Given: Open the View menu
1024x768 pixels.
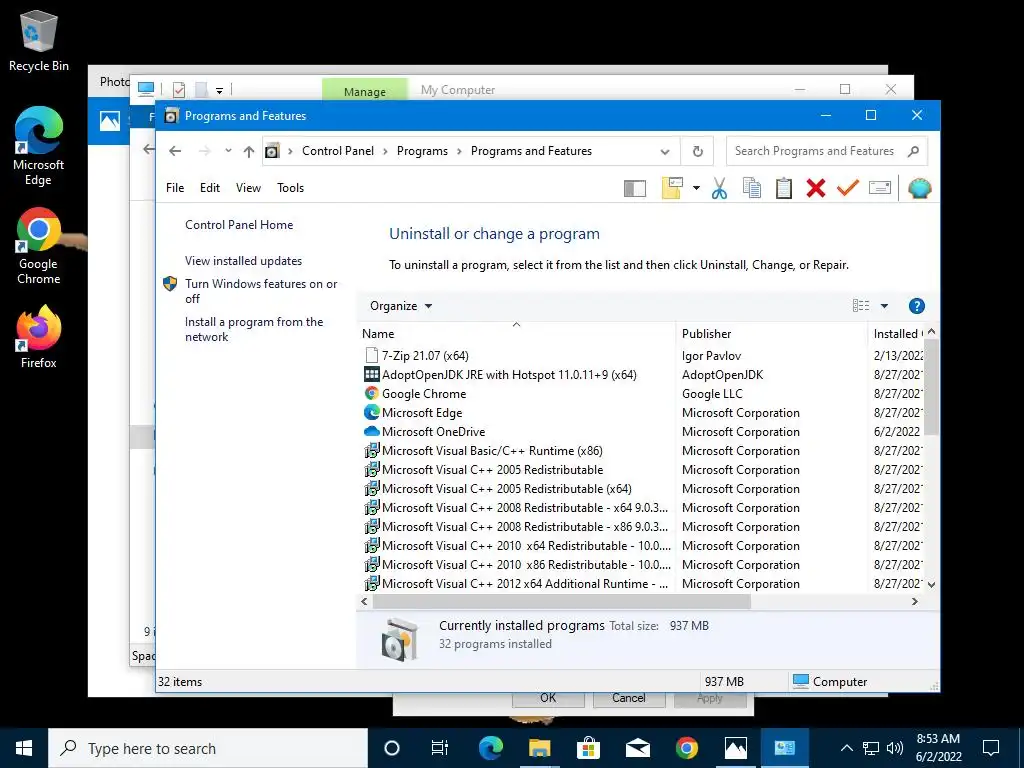Looking at the screenshot, I should 248,188.
